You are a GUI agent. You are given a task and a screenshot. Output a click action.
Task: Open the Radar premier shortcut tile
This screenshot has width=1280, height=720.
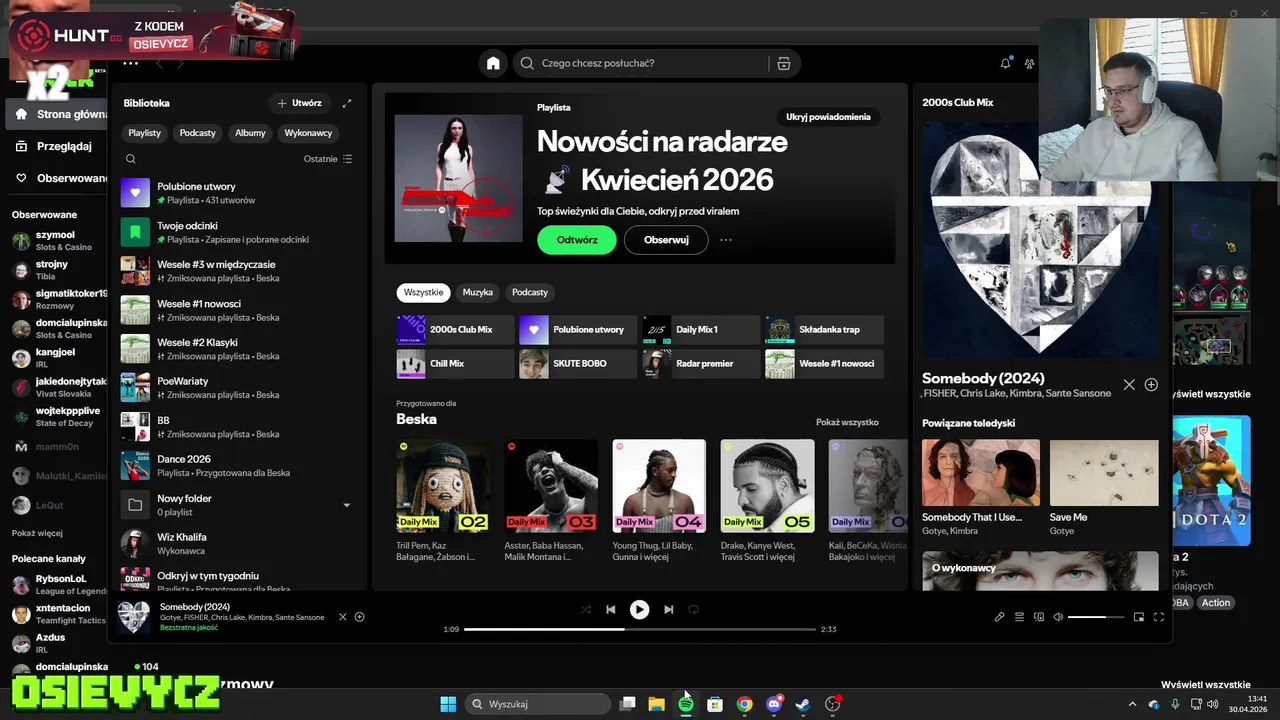pyautogui.click(x=701, y=363)
